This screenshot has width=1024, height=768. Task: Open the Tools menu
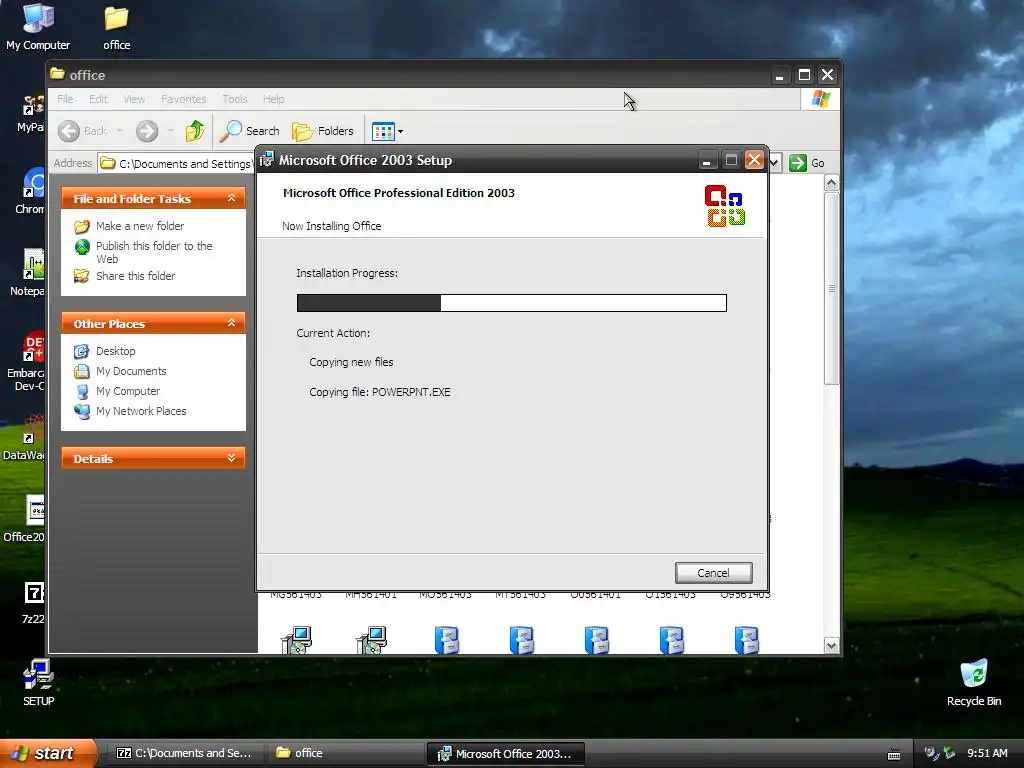(235, 99)
